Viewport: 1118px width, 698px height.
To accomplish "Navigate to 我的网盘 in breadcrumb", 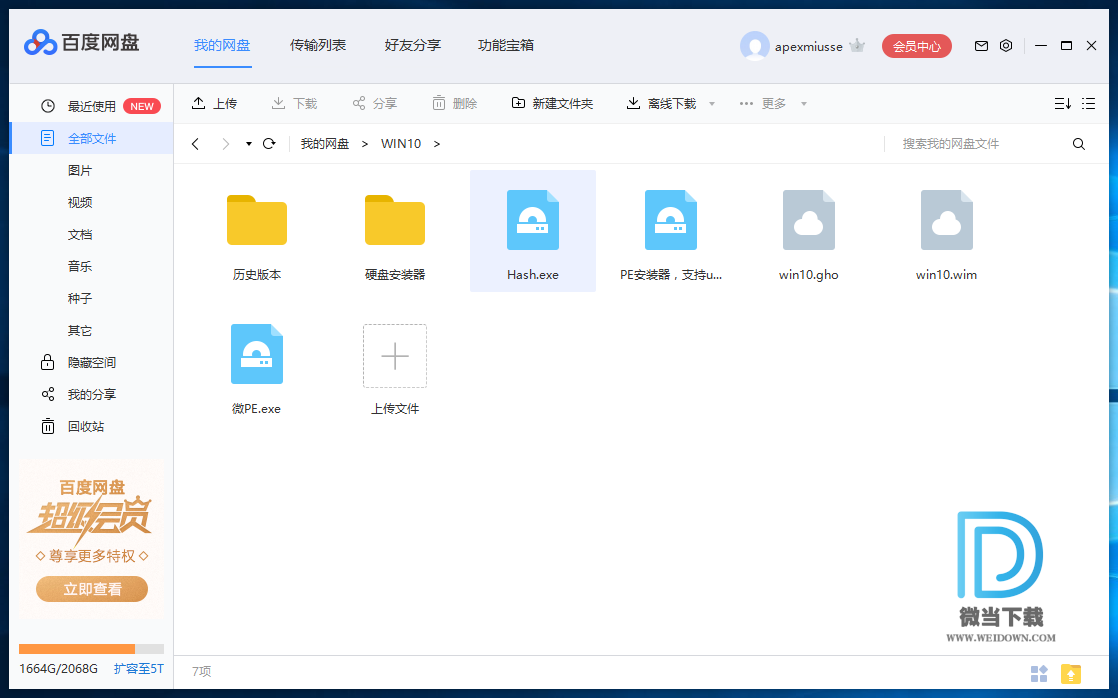I will [324, 144].
